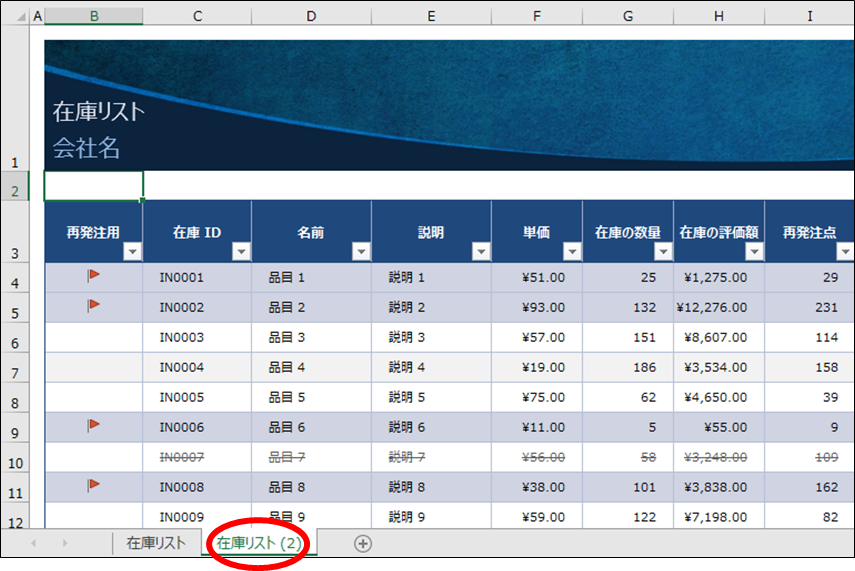
Task: Select the 在庫リスト (2) sheet tab
Action: pos(259,543)
